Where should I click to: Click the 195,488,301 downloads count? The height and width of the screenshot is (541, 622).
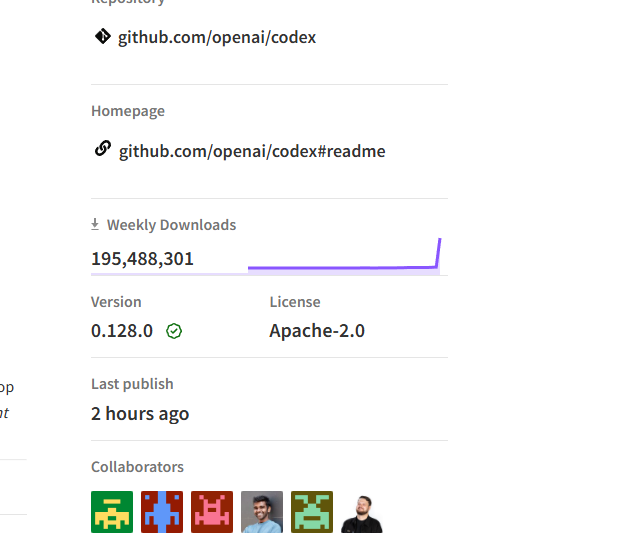tap(142, 259)
